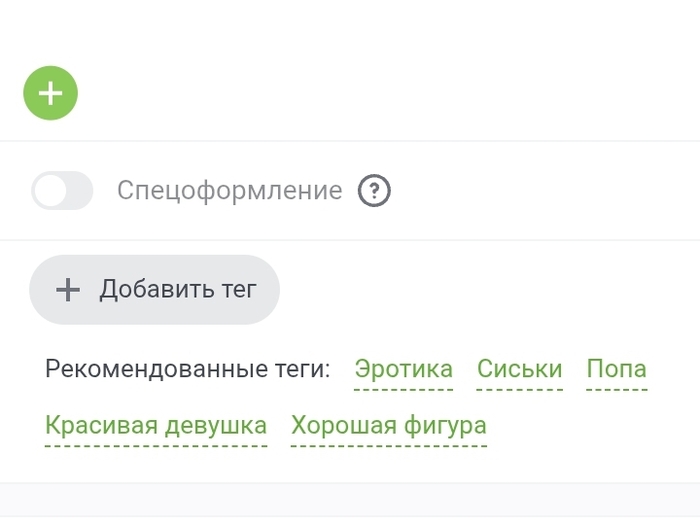
Task: Add the Хорошая фигура recommended tag
Action: coord(388,426)
